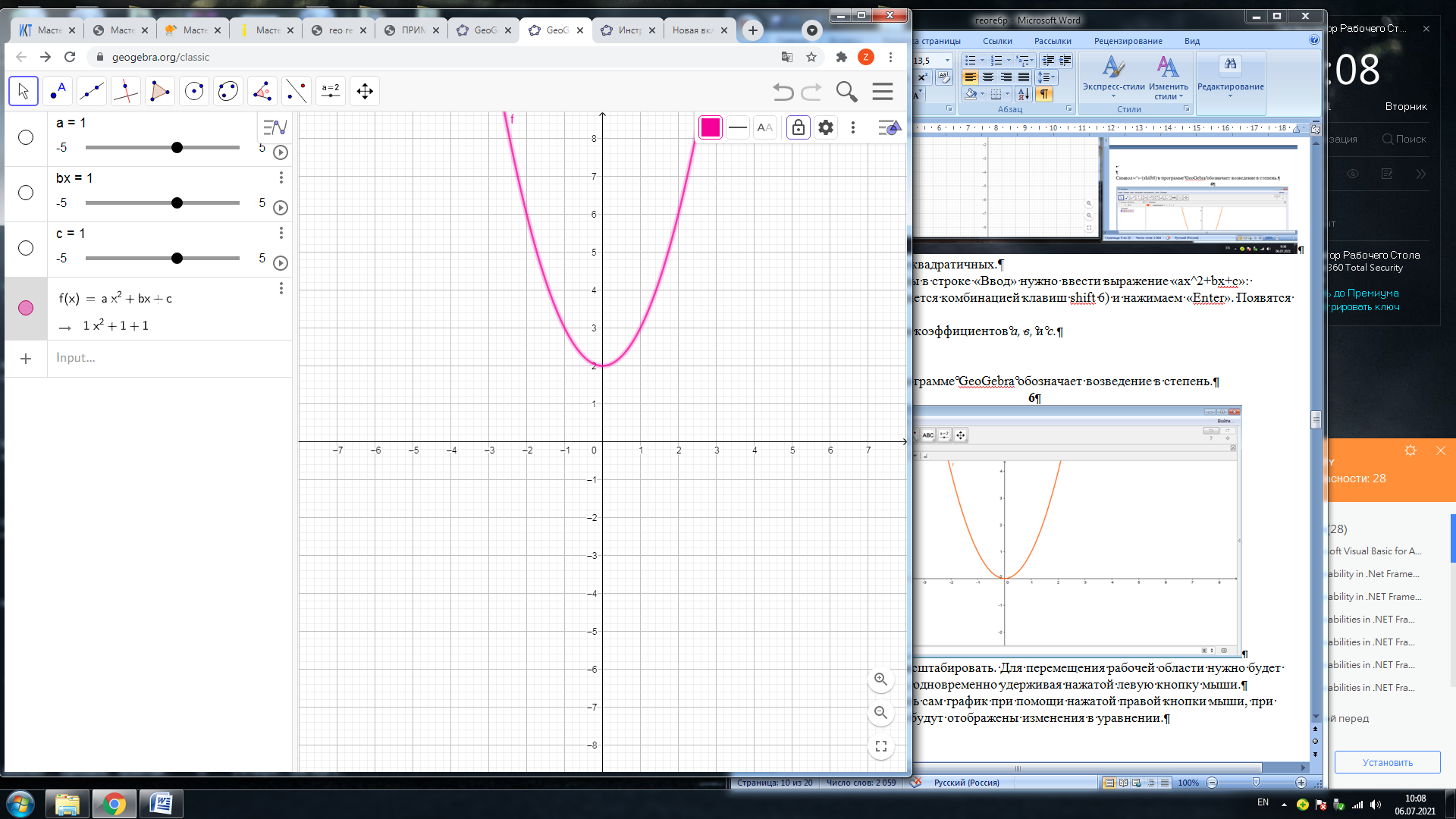Viewport: 1456px width, 819px height.
Task: Click the GeoGebra redo arrow
Action: click(x=811, y=93)
